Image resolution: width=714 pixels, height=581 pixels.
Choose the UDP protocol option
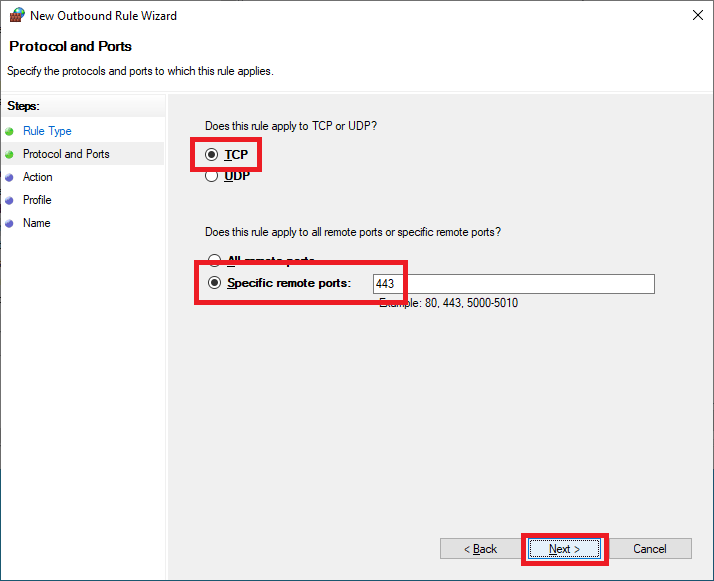coord(212,176)
